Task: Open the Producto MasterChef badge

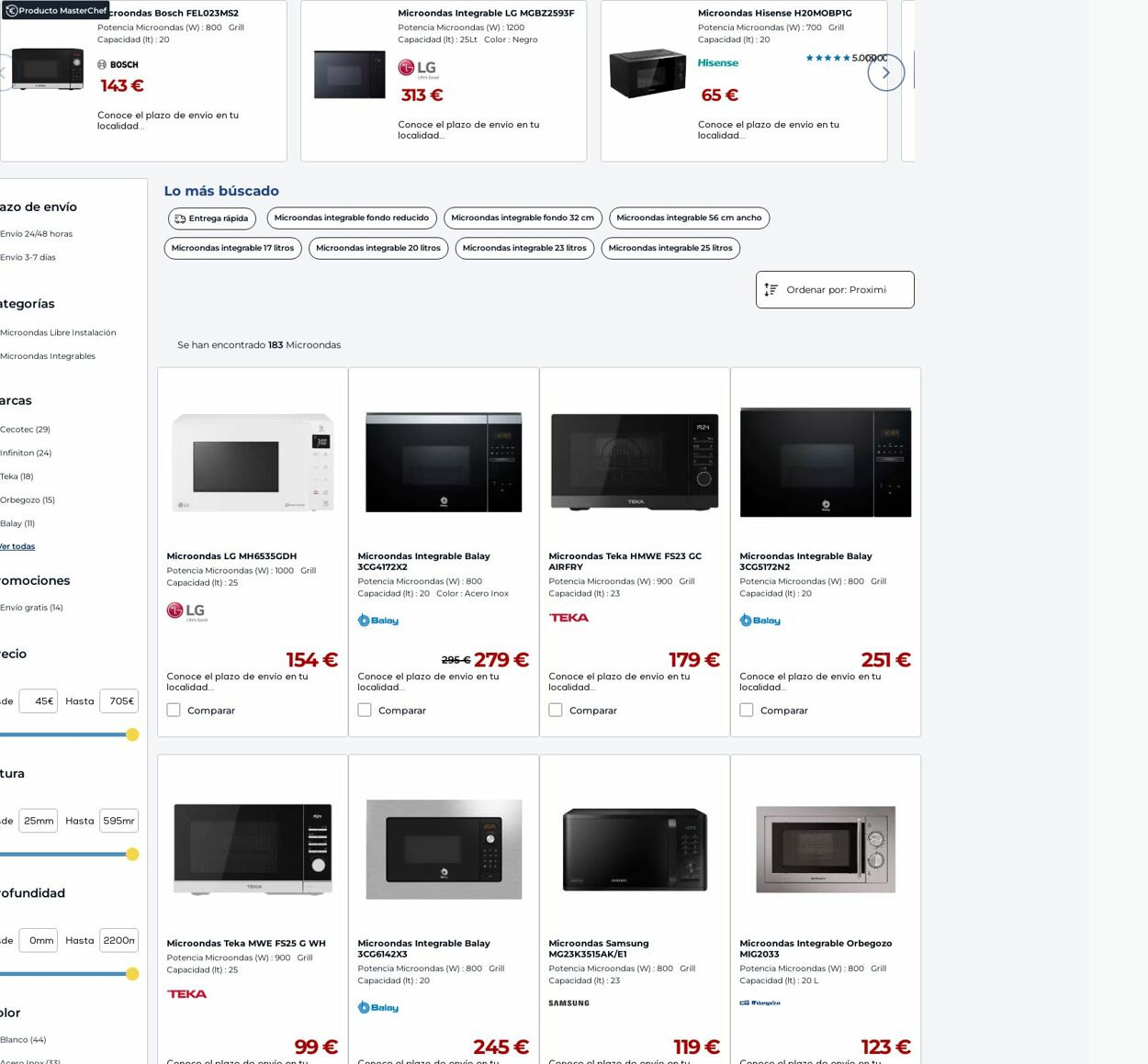Action: click(56, 10)
